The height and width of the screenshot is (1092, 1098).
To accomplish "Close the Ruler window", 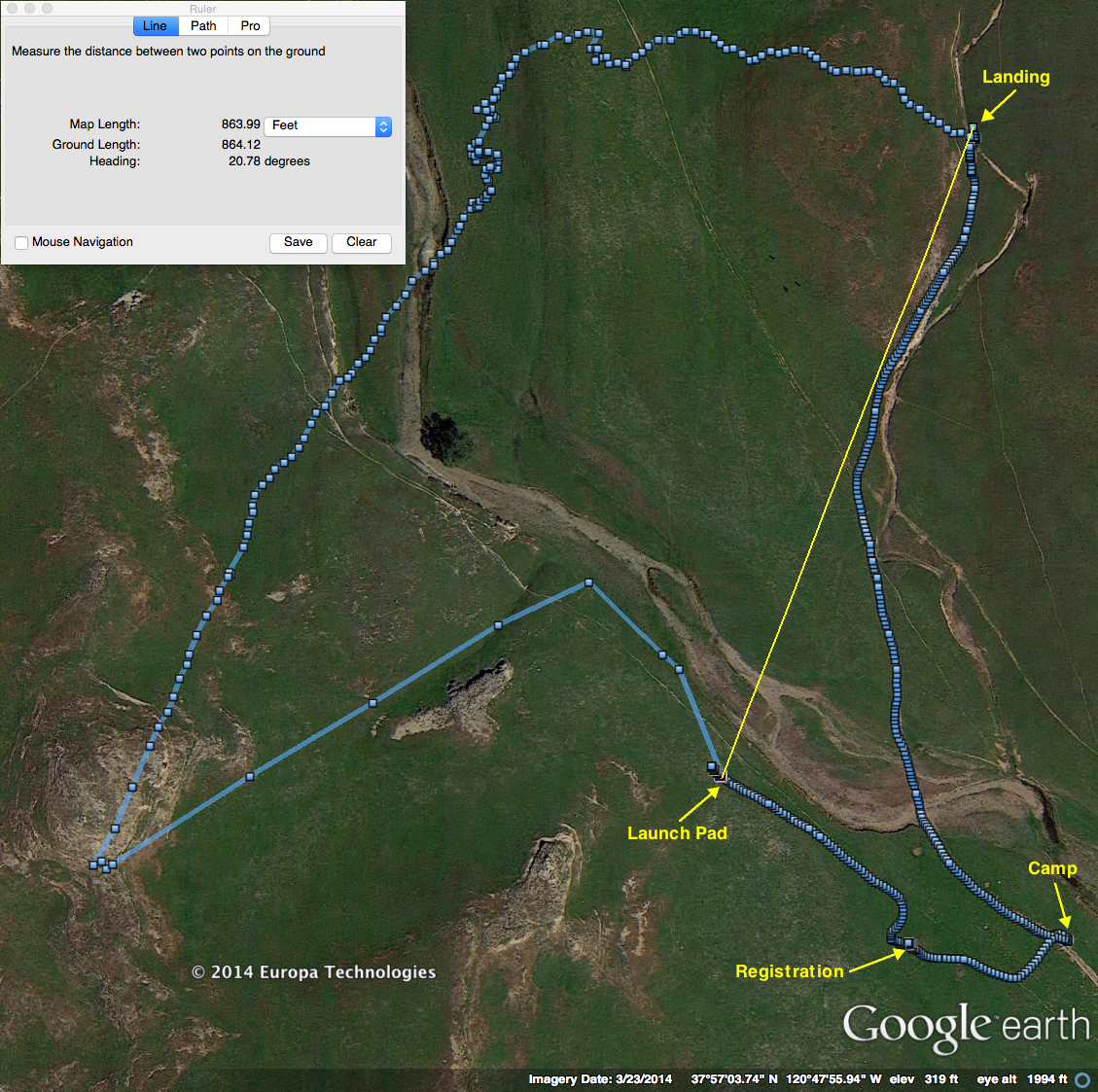I will [x=14, y=9].
